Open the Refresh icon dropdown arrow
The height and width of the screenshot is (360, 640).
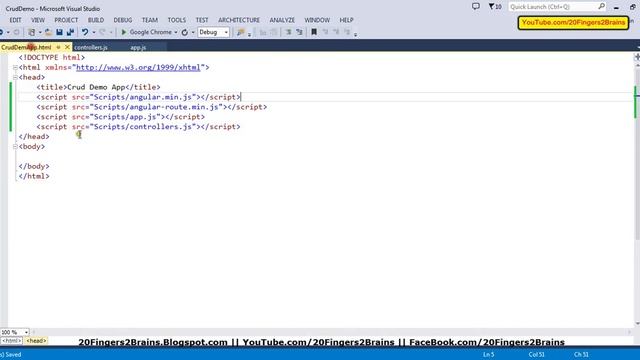(x=193, y=32)
